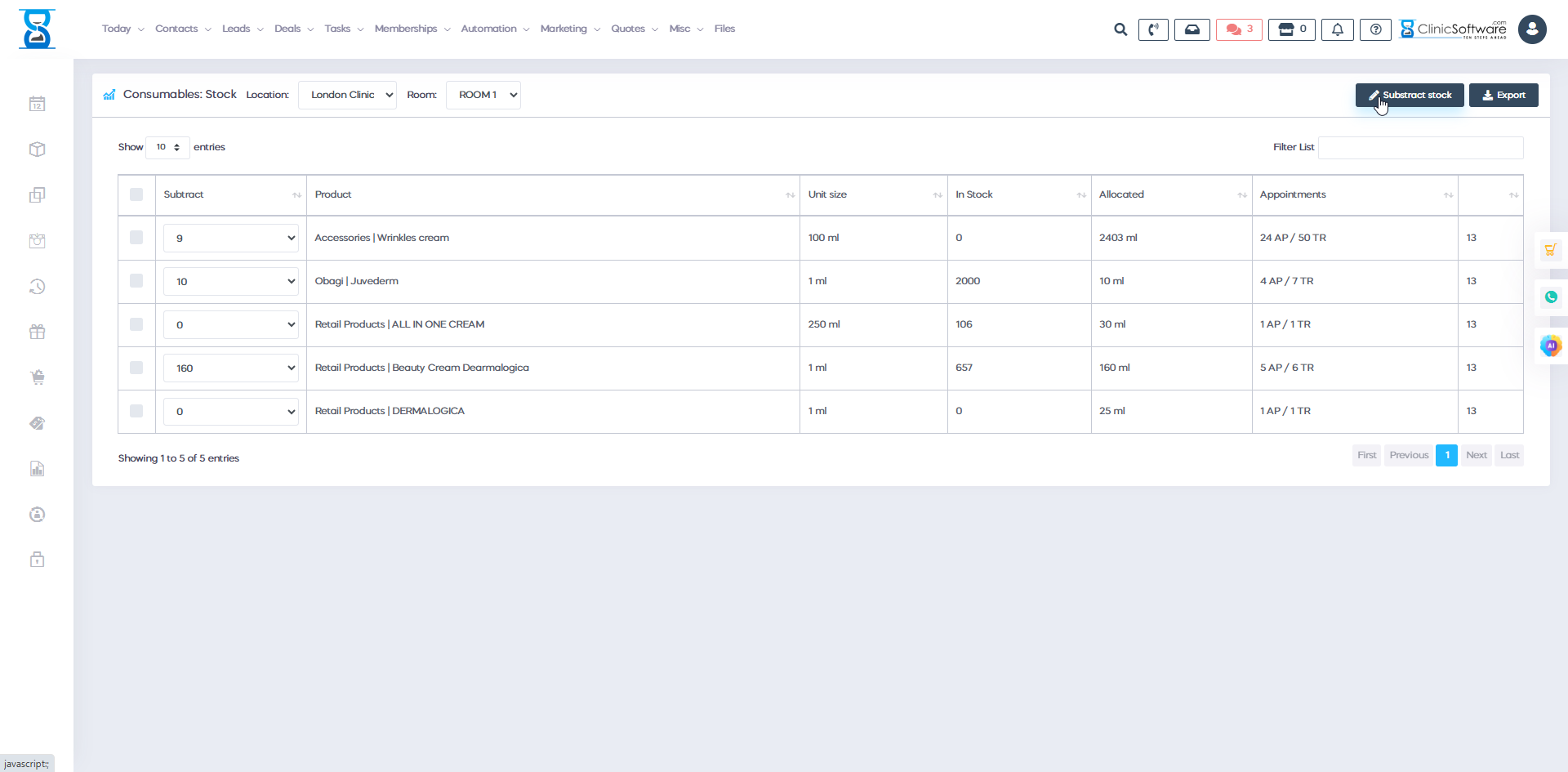The image size is (1568, 772).
Task: Expand the ROOM 1 room dropdown
Action: tap(483, 95)
